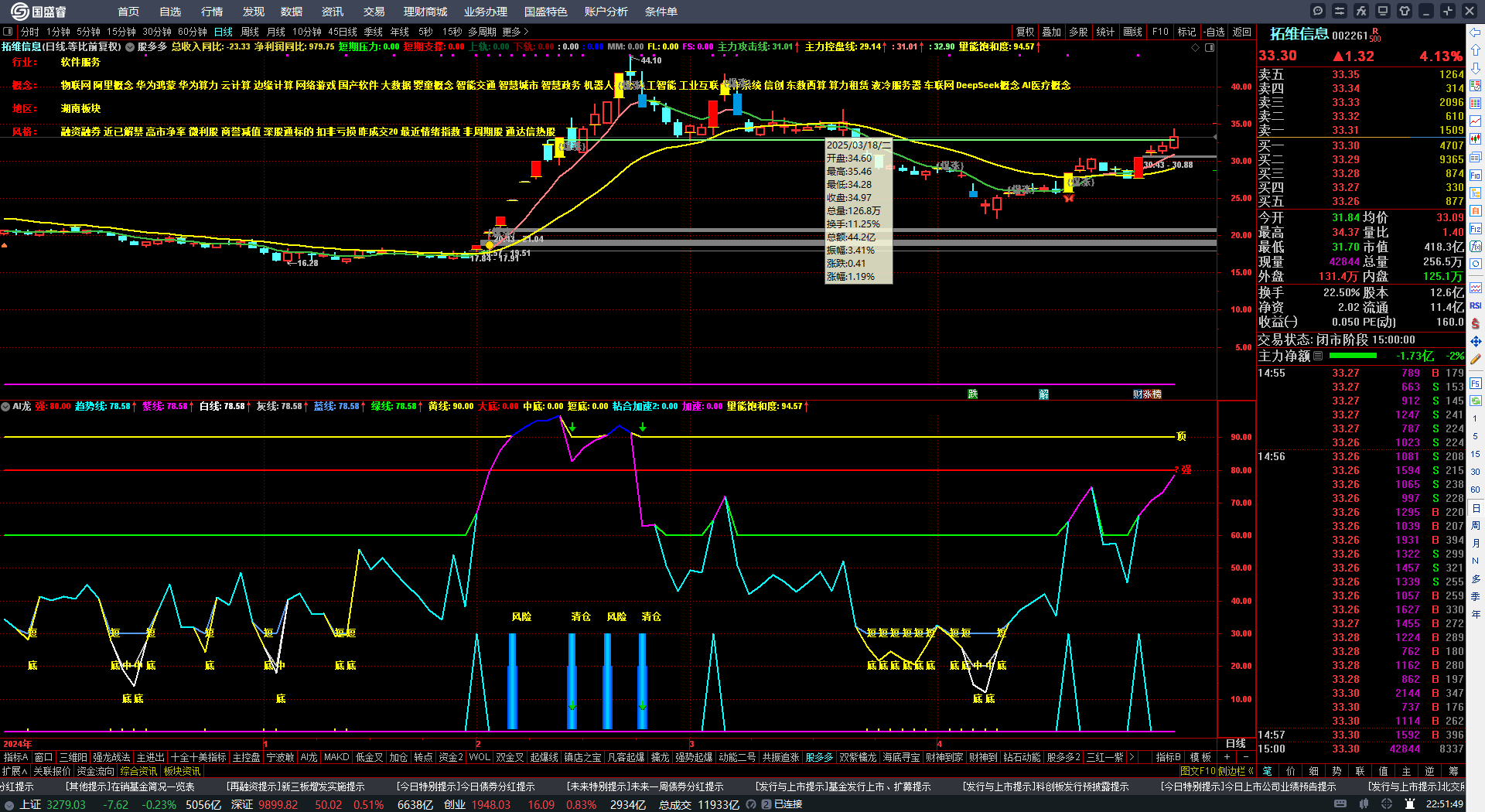Open the skin (shirt) theme icon
This screenshot has height=812, width=1485.
pos(1405,11)
